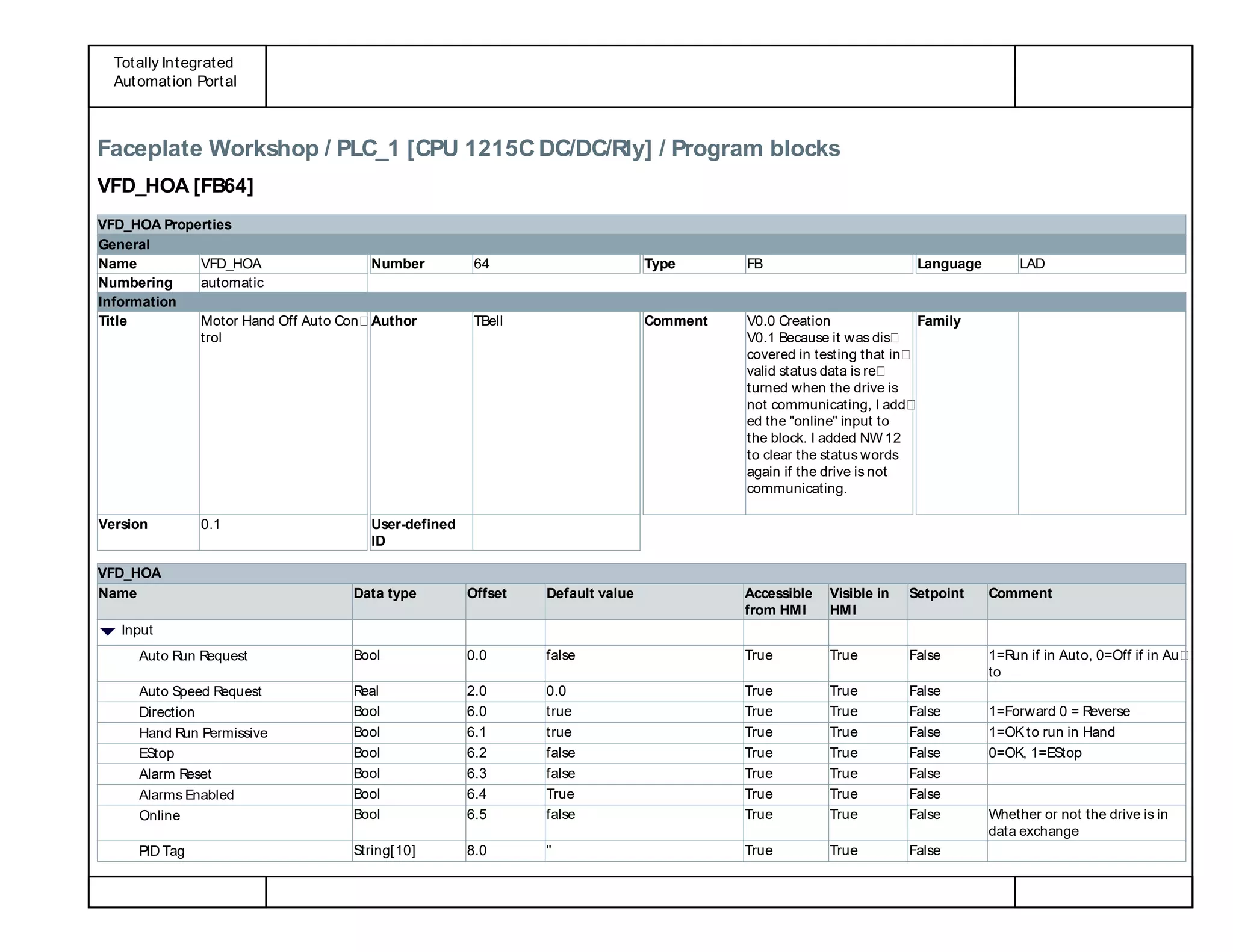This screenshot has height=952, width=1233.
Task: Click the Offset column header
Action: (x=486, y=593)
